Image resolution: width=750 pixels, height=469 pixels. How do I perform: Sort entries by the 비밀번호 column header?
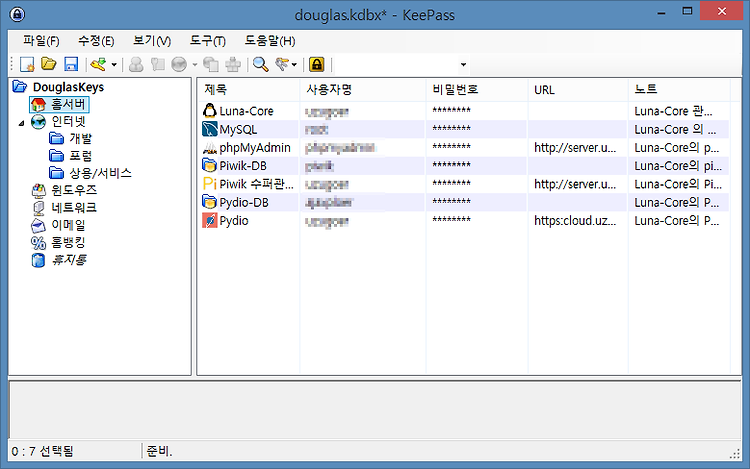(x=477, y=90)
